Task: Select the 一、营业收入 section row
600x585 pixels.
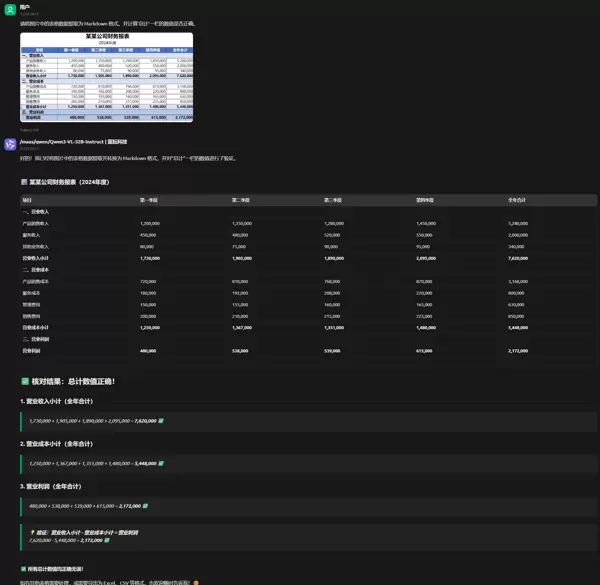Action: pyautogui.click(x=36, y=212)
